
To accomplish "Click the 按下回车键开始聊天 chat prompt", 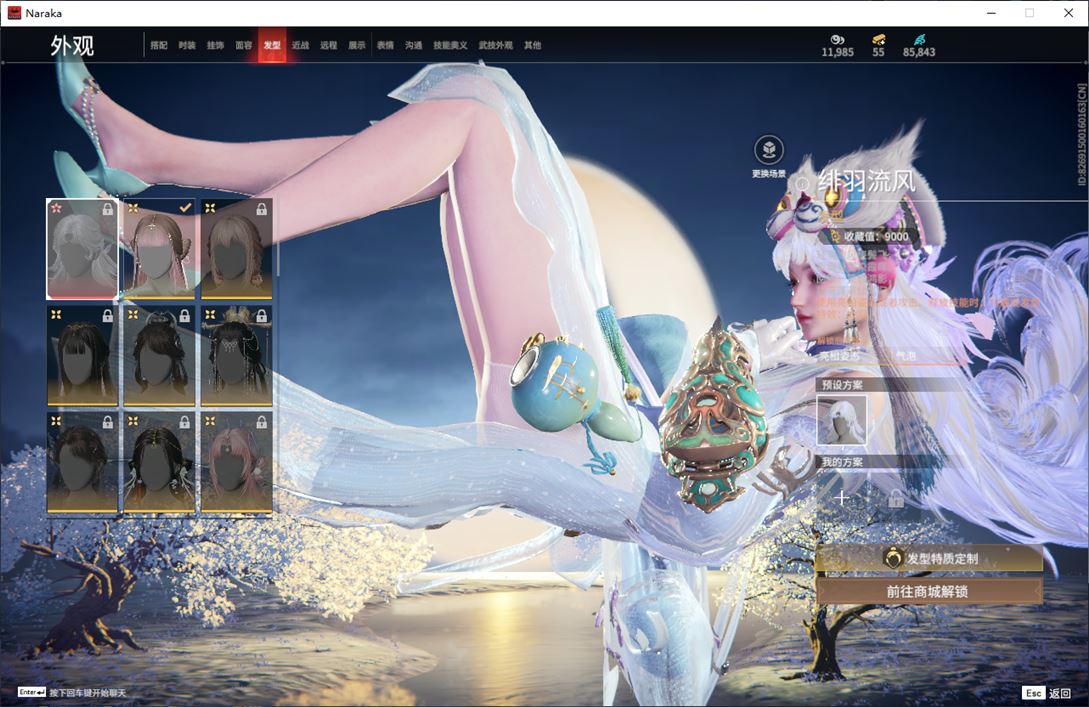I will click(x=88, y=692).
